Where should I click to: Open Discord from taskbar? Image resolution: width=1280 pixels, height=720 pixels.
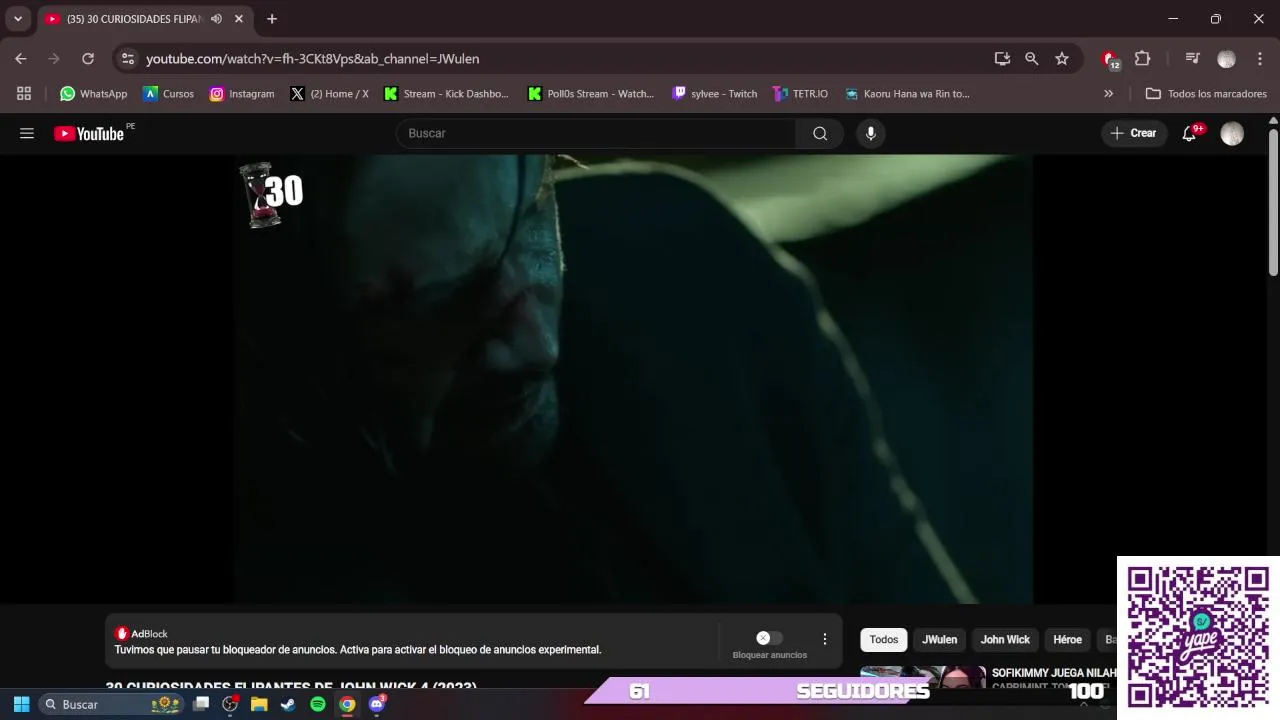tap(377, 704)
